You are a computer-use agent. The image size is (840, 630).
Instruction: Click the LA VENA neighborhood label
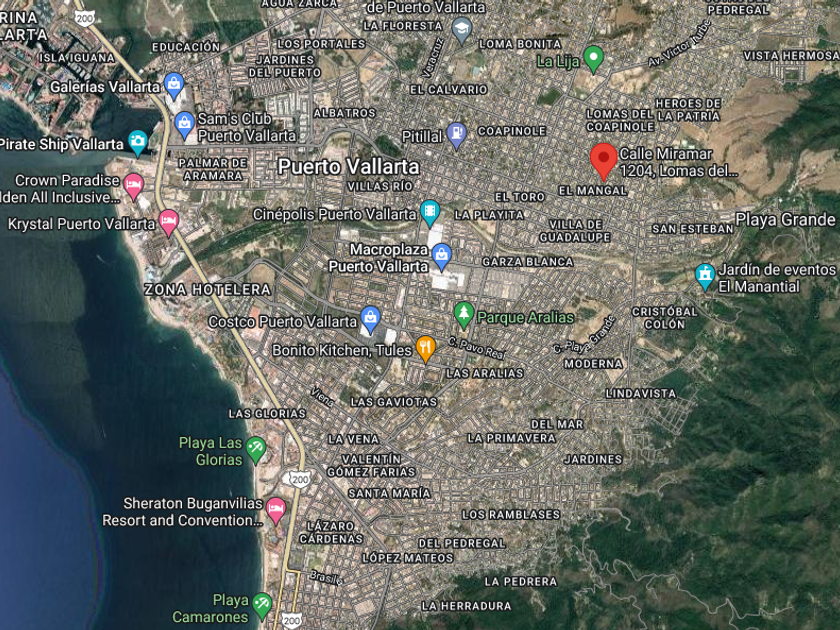tap(354, 439)
